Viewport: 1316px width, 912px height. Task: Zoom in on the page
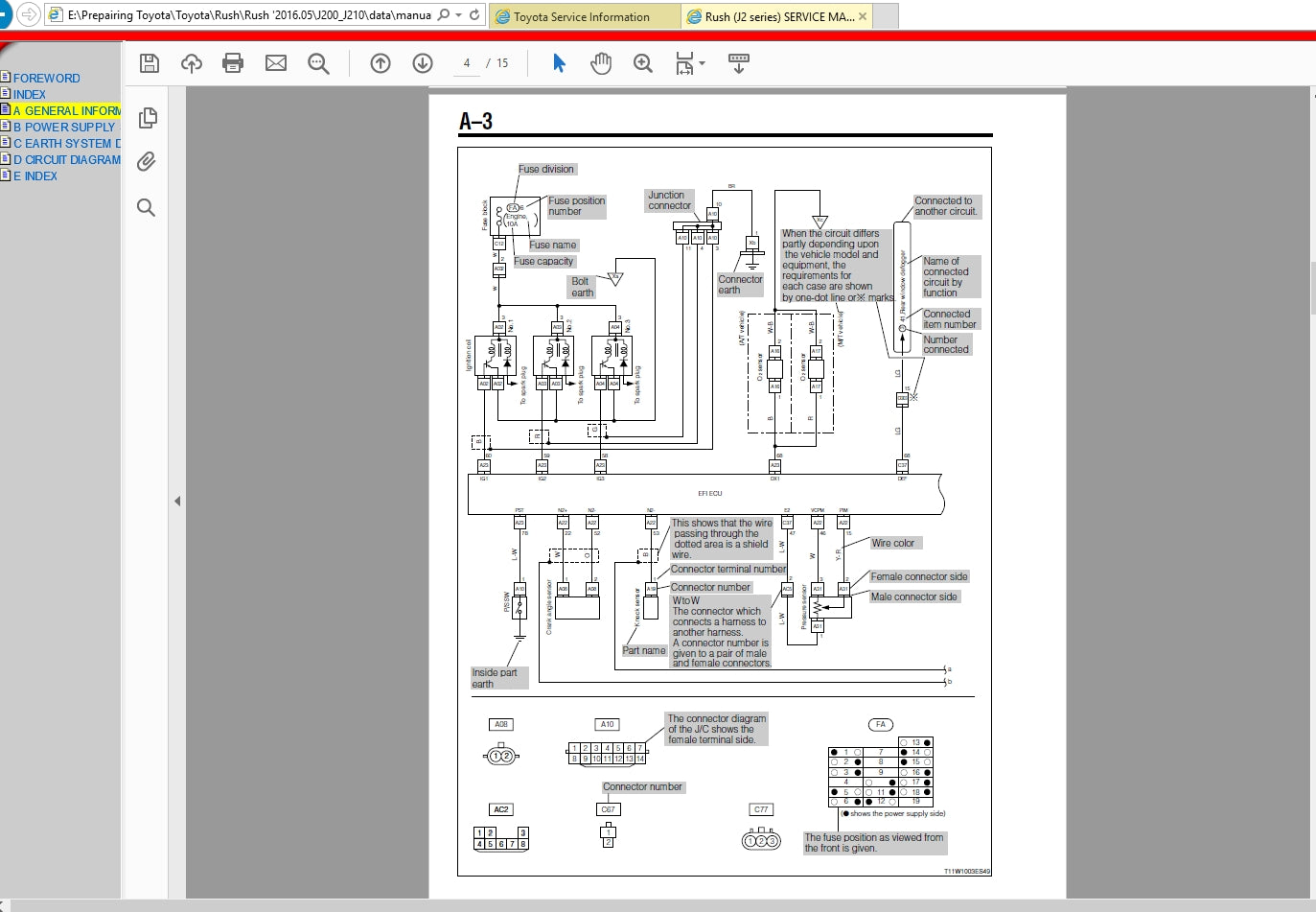642,63
